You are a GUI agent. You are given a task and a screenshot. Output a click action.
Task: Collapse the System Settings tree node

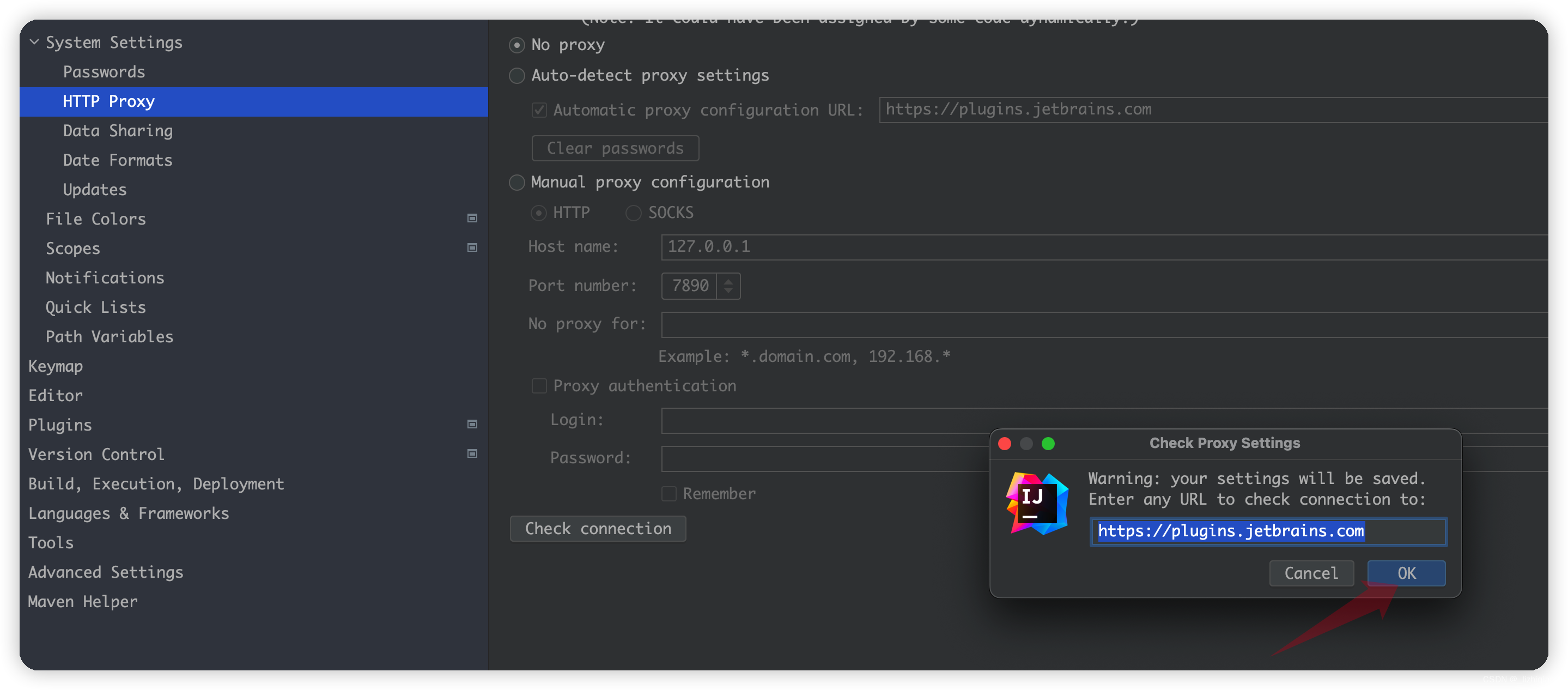pyautogui.click(x=35, y=42)
